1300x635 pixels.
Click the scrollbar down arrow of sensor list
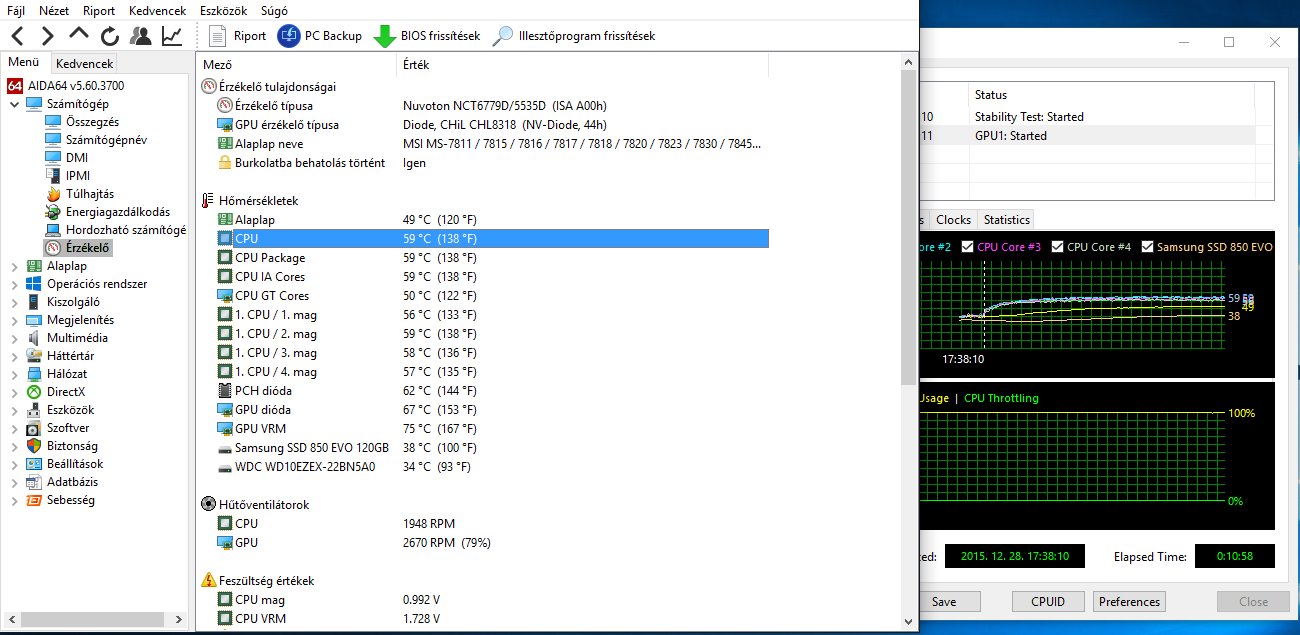(908, 621)
